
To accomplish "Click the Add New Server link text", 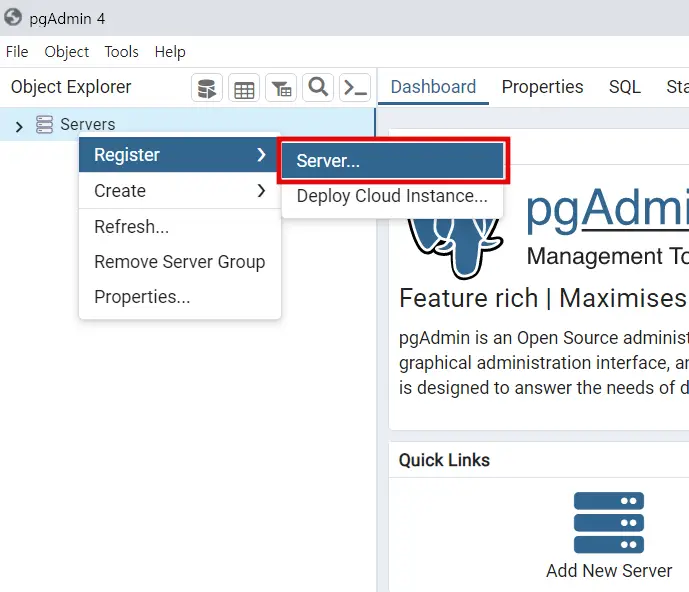I will pyautogui.click(x=609, y=571).
